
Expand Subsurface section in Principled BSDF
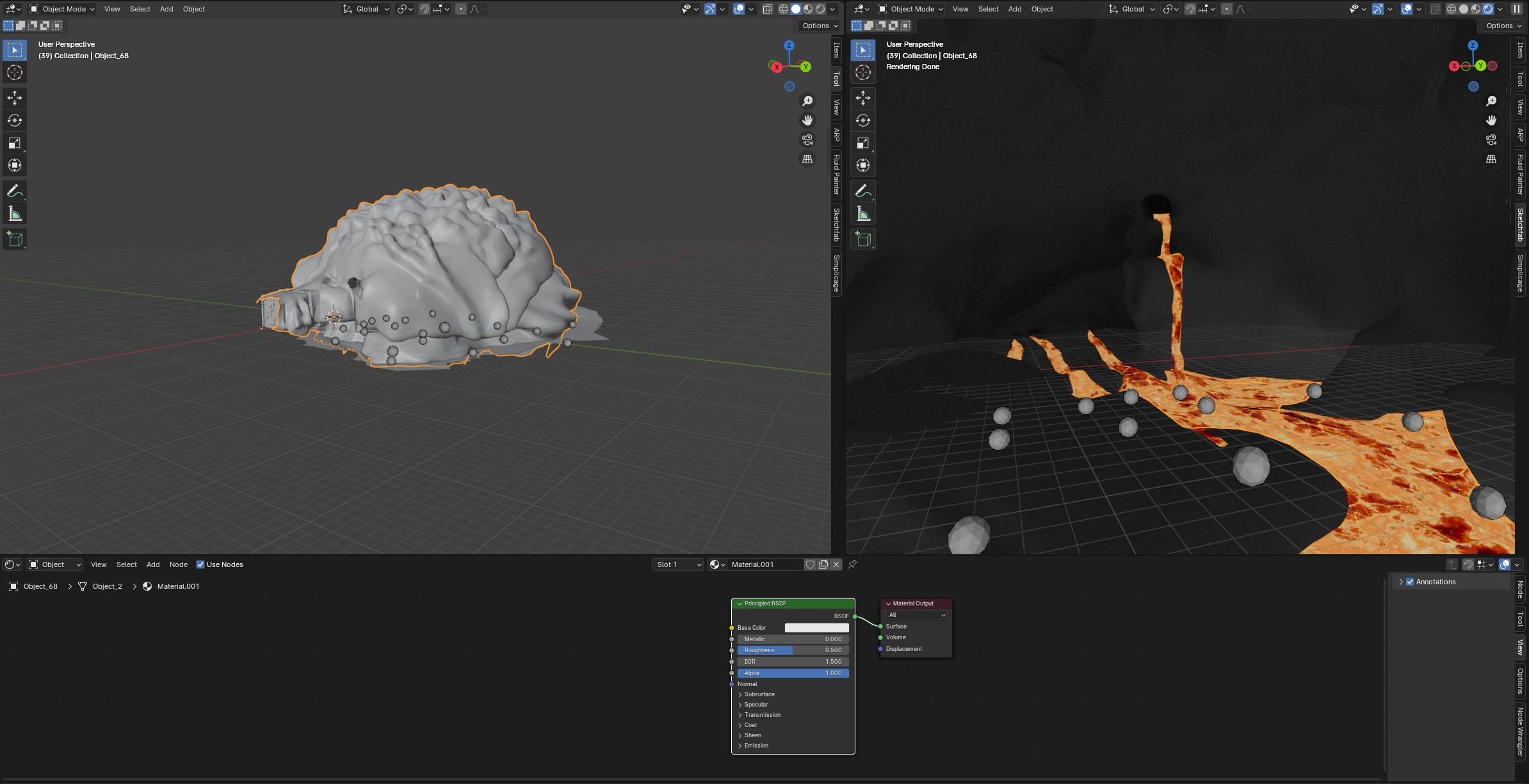pyautogui.click(x=759, y=694)
